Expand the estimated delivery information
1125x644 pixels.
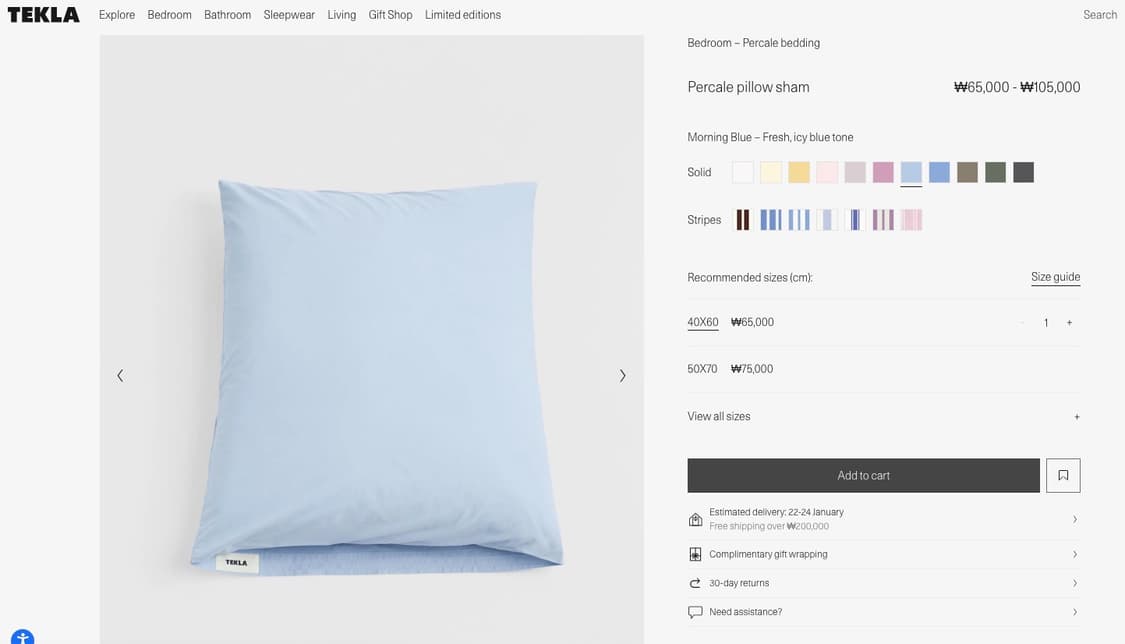pyautogui.click(x=1074, y=519)
